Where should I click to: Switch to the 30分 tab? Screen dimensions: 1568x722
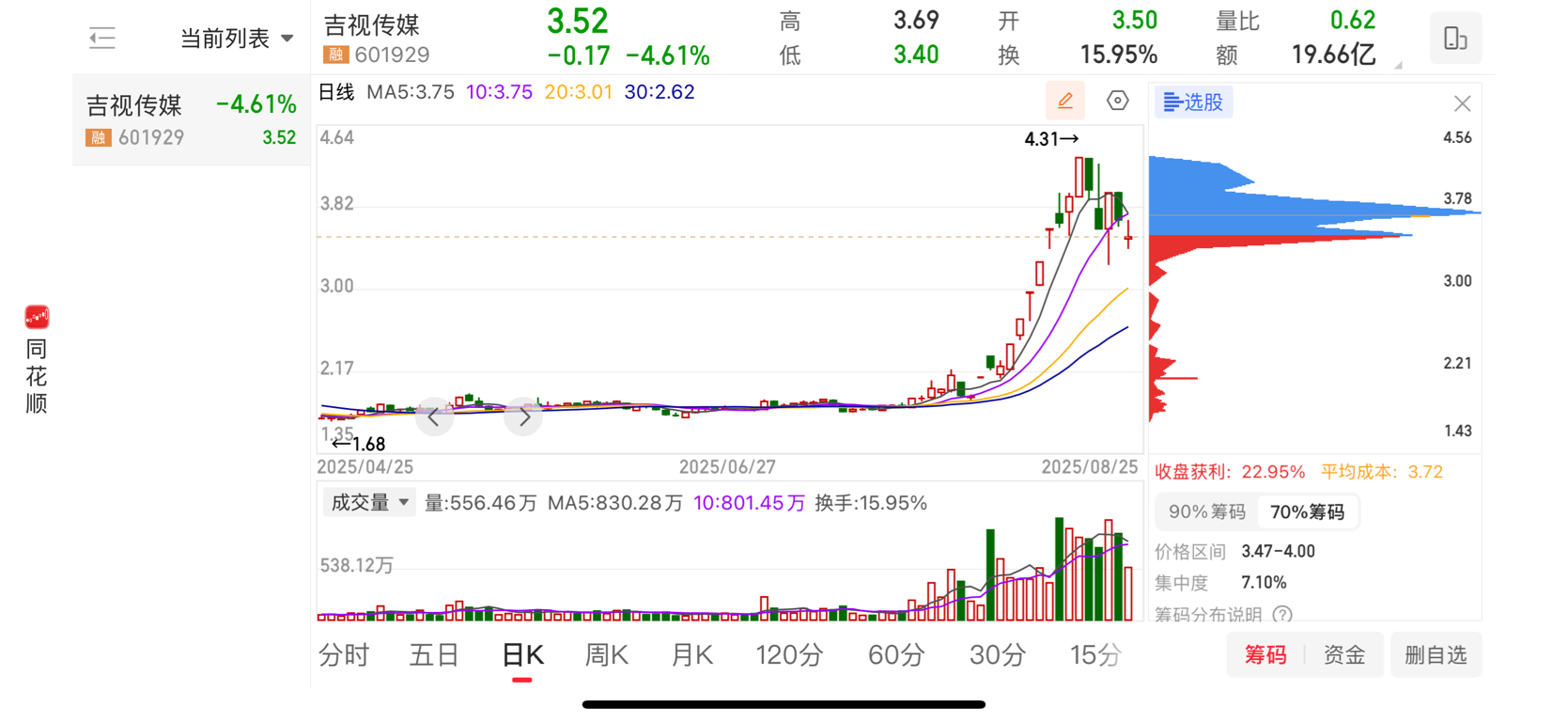click(998, 655)
